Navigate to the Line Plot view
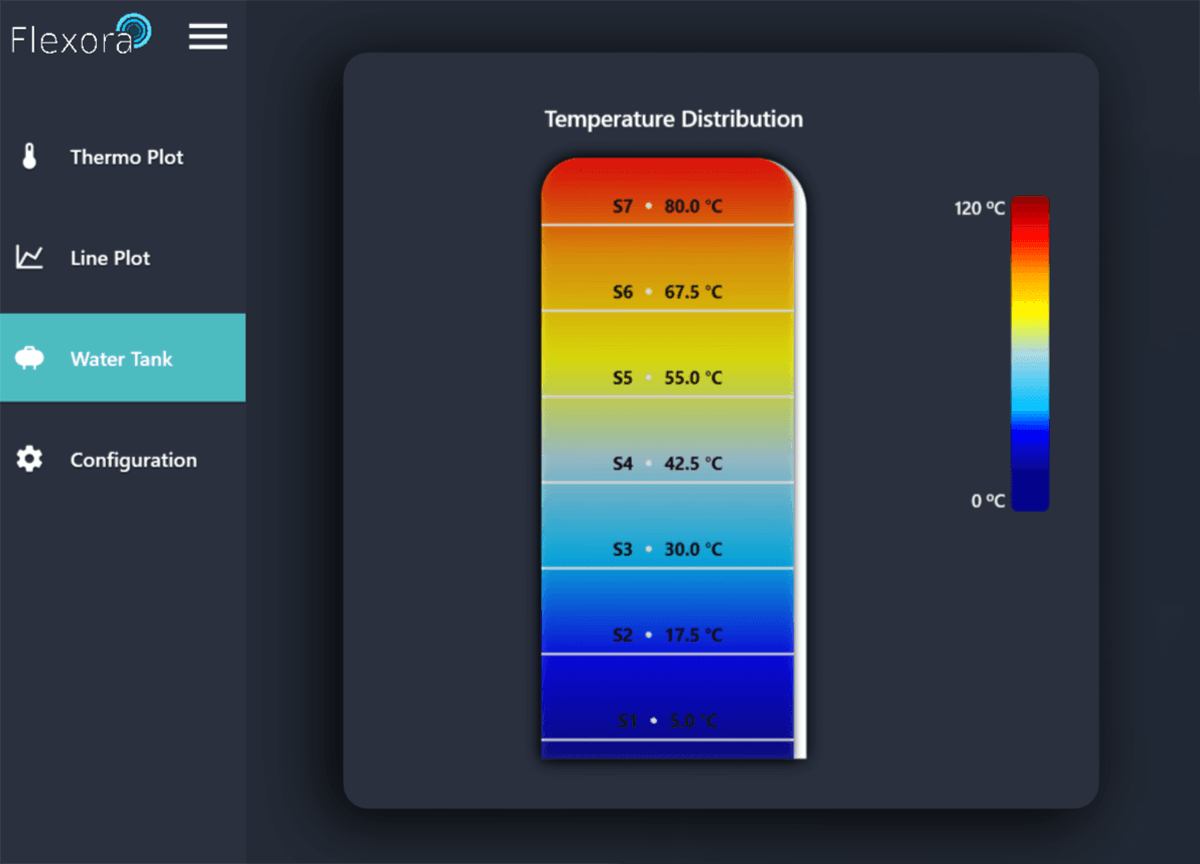 click(110, 257)
